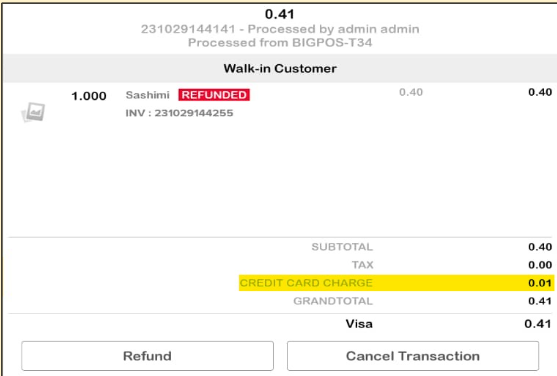The width and height of the screenshot is (557, 376).
Task: Click the Refund button
Action: [147, 356]
